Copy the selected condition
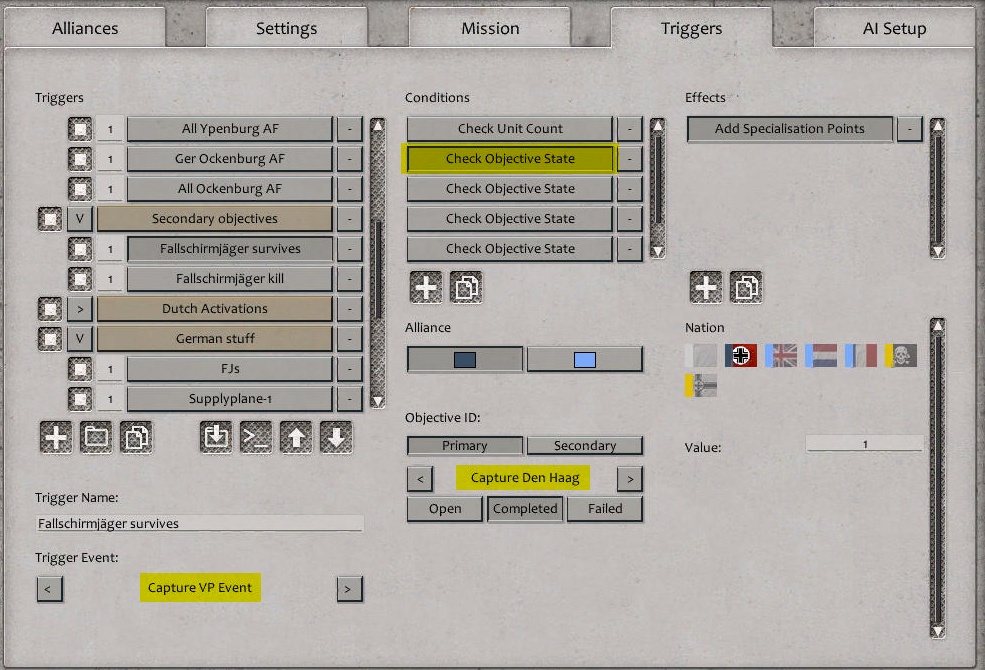Viewport: 985px width, 670px height. click(466, 288)
